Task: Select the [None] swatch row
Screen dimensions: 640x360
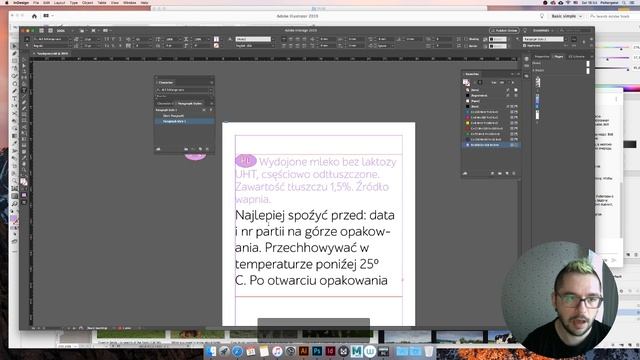Action: (x=491, y=90)
